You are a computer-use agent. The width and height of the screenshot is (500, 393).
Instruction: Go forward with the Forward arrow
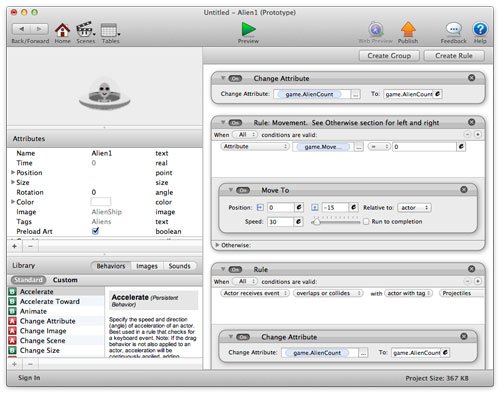click(x=39, y=29)
